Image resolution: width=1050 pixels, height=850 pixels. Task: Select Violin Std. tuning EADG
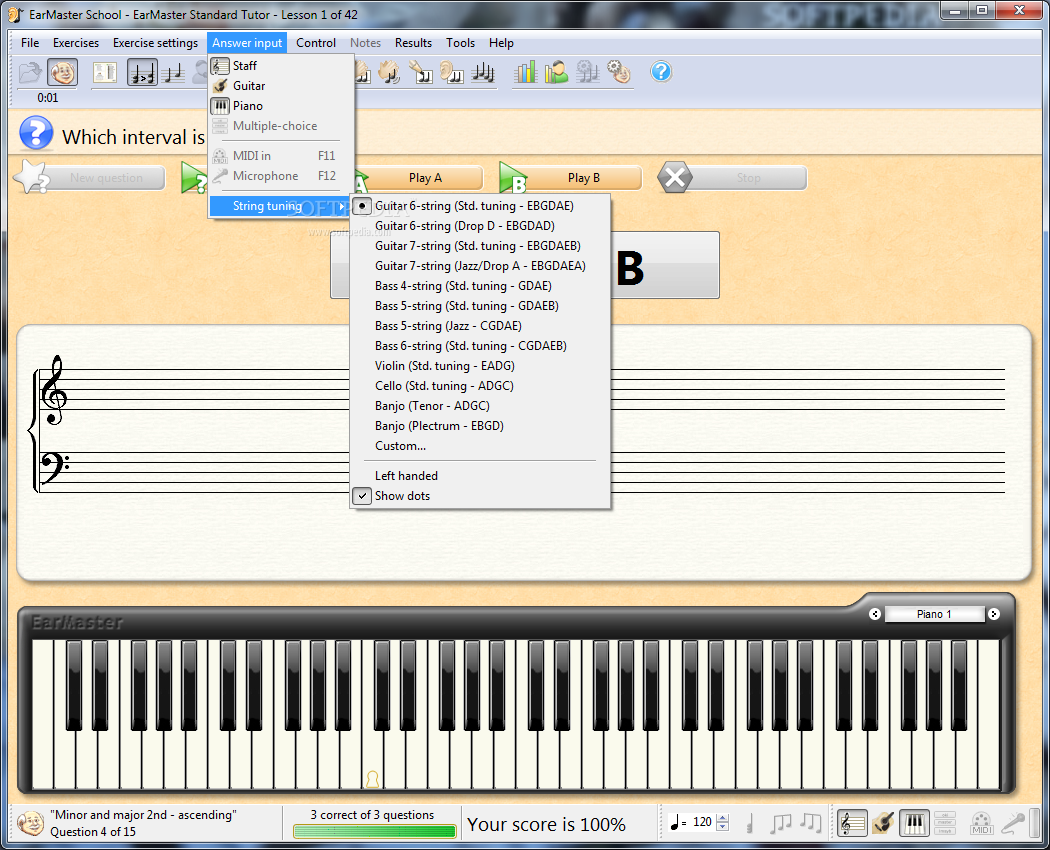(x=480, y=366)
